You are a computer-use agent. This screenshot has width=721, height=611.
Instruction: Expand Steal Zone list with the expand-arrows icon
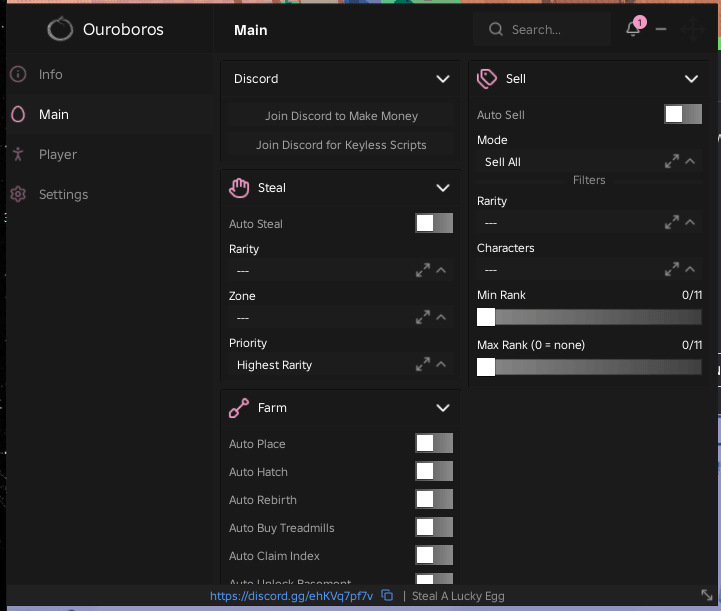[x=423, y=317]
